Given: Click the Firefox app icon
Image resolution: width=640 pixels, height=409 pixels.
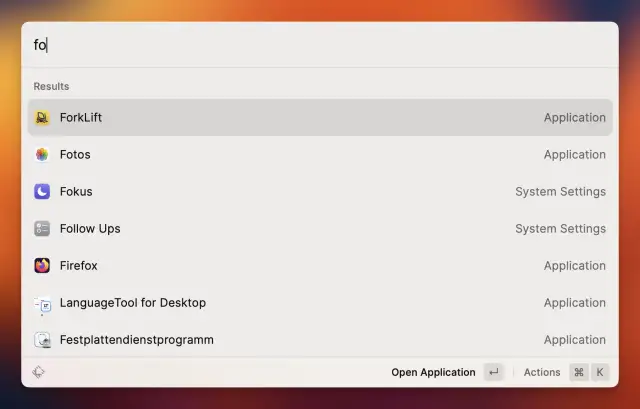Looking at the screenshot, I should 42,266.
